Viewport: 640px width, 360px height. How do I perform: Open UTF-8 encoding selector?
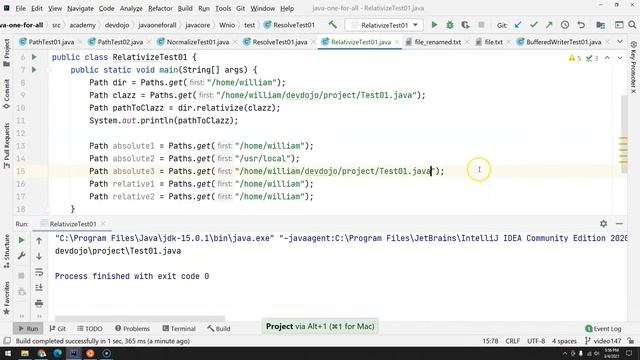click(536, 341)
